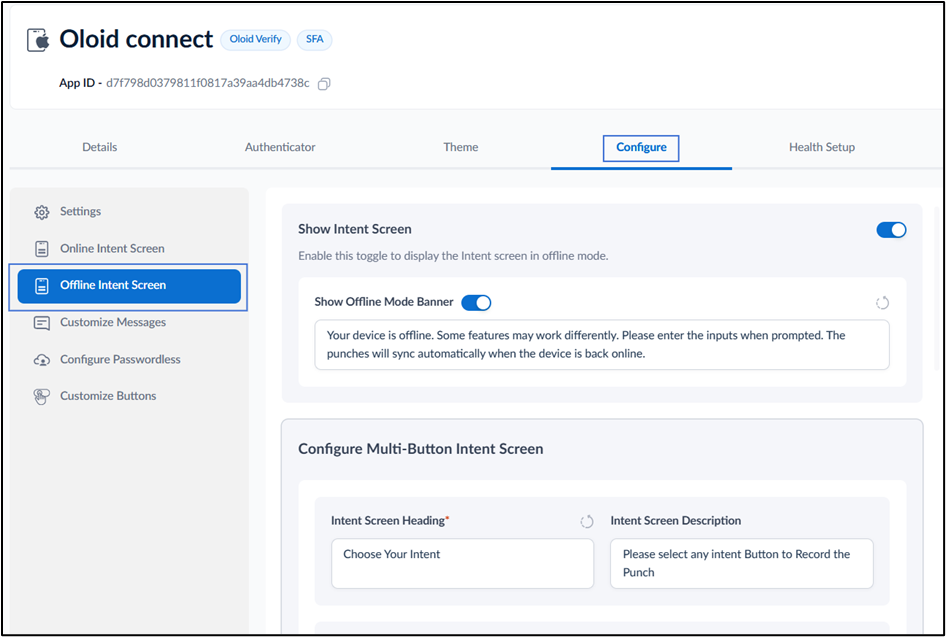Click the Apple device app icon
The image size is (946, 637).
[39, 40]
